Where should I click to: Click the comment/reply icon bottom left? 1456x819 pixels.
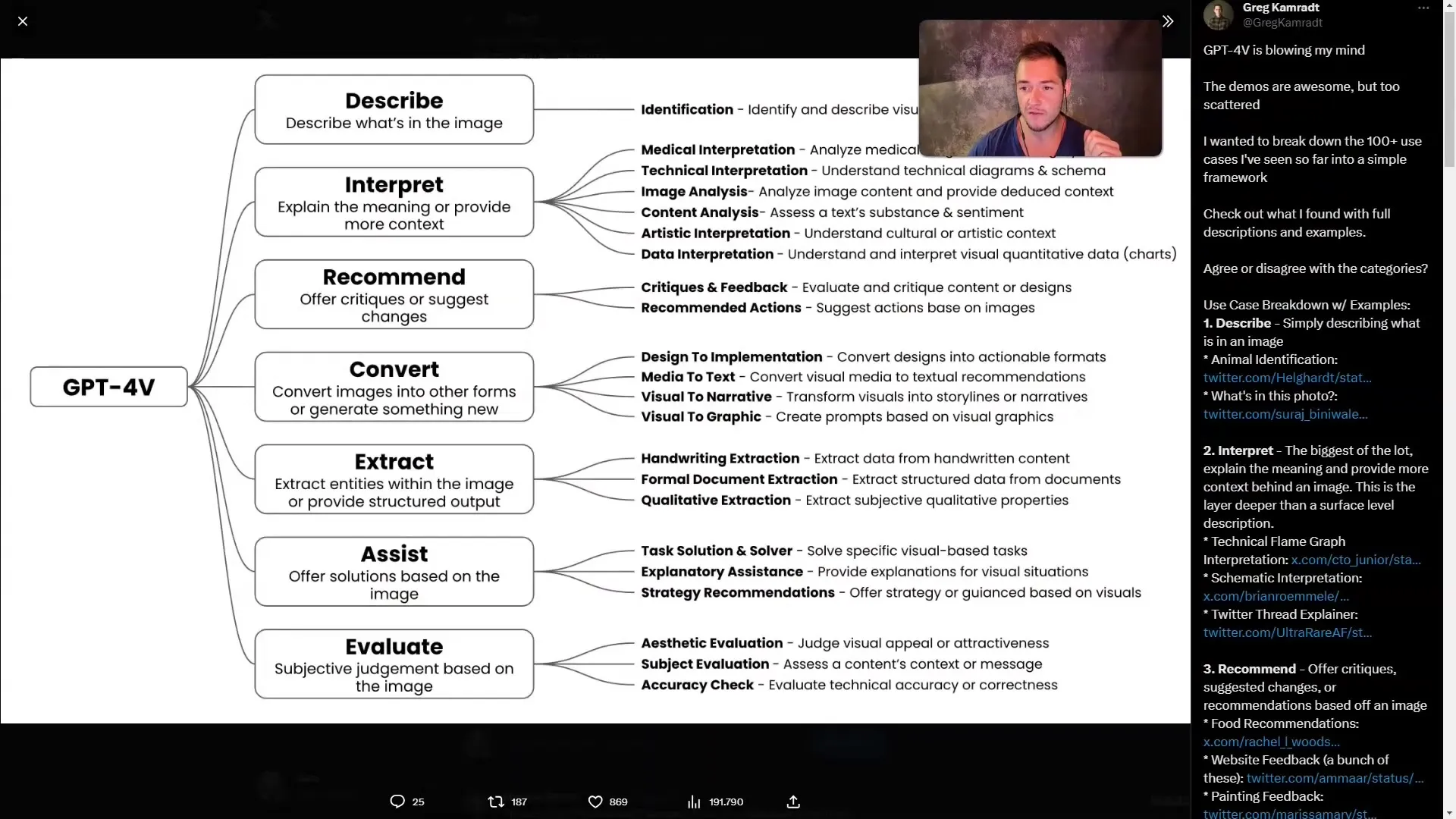click(397, 801)
